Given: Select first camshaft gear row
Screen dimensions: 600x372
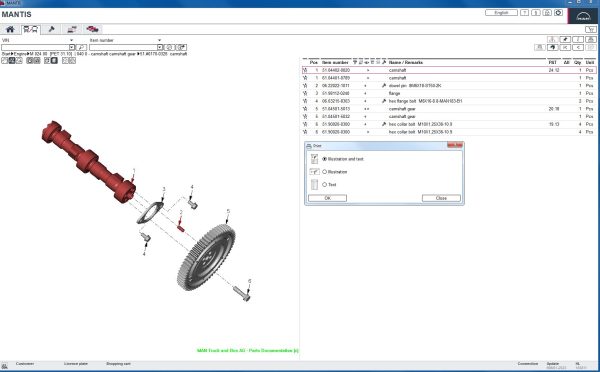Looking at the screenshot, I should coord(449,109).
